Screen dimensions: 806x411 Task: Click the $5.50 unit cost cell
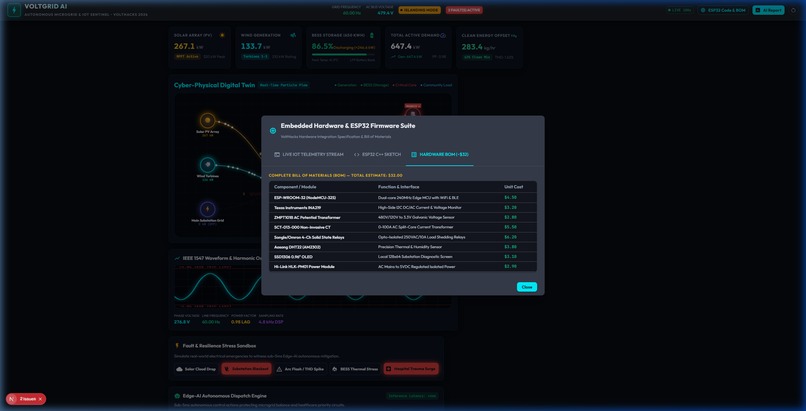pyautogui.click(x=510, y=227)
